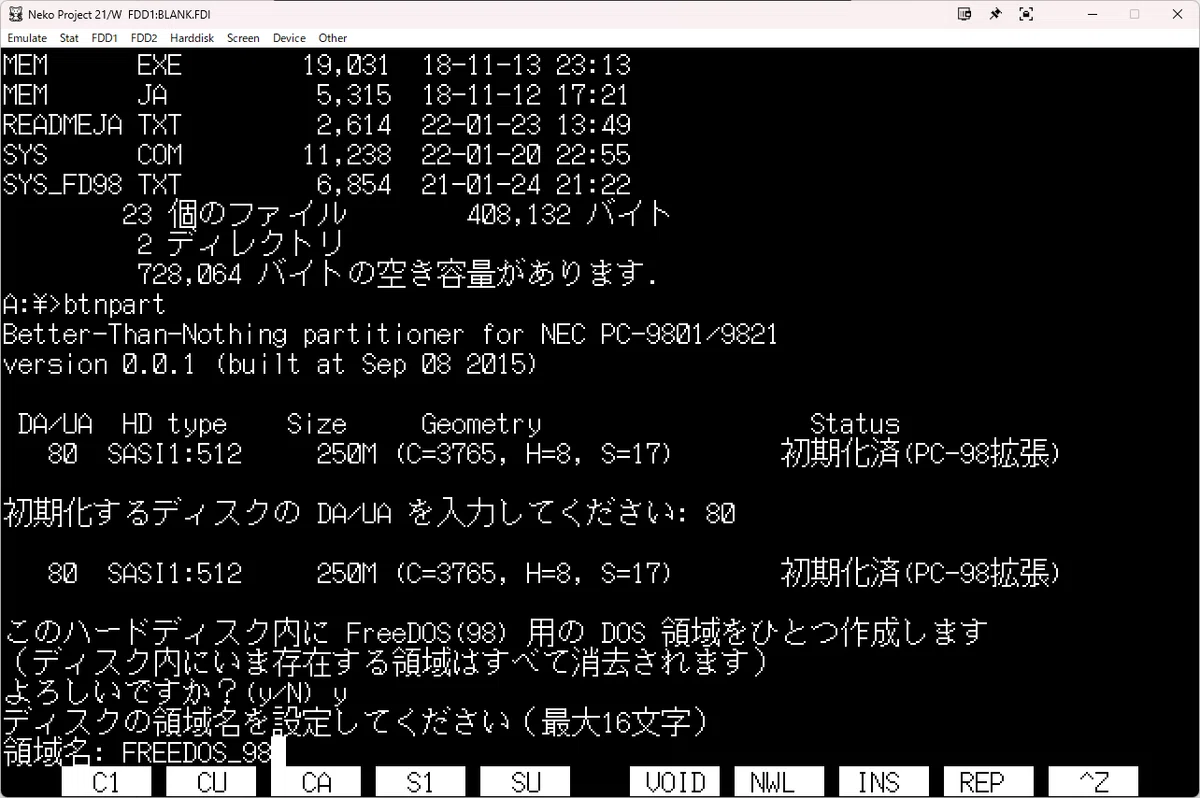Viewport: 1200px width, 798px height.
Task: Click the '408,132 バイト' total size text
Action: click(x=568, y=213)
